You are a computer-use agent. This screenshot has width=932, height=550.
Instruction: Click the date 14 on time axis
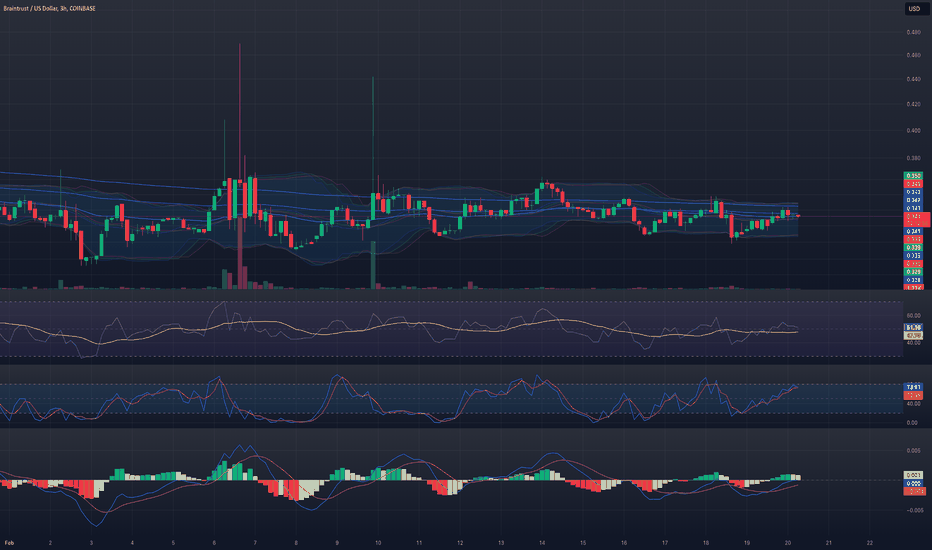click(x=542, y=543)
